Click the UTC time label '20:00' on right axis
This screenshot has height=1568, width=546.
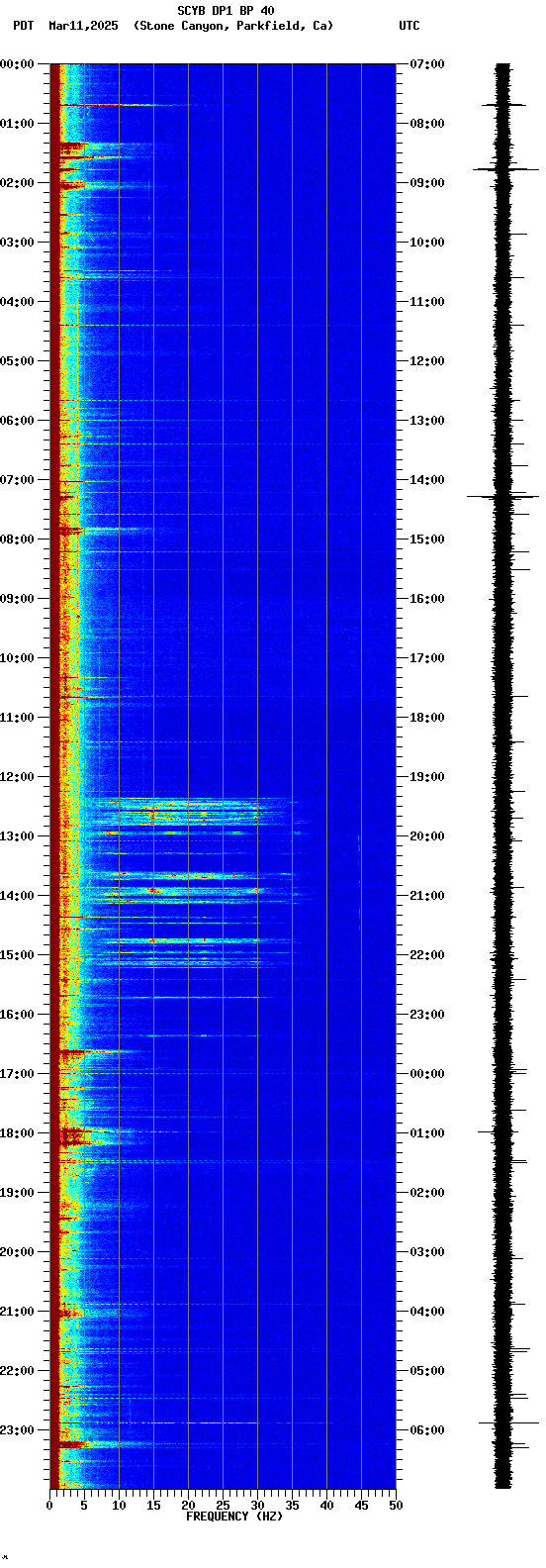[x=427, y=836]
